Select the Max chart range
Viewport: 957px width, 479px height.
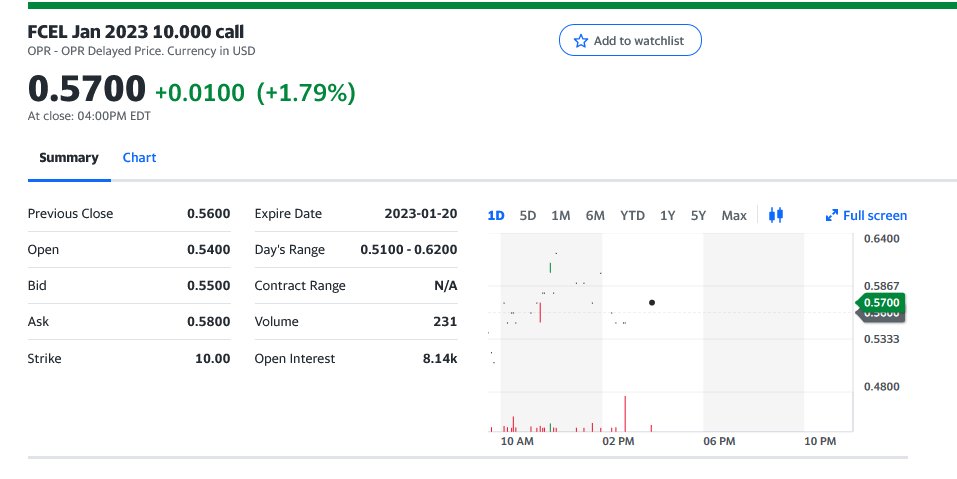pyautogui.click(x=734, y=215)
